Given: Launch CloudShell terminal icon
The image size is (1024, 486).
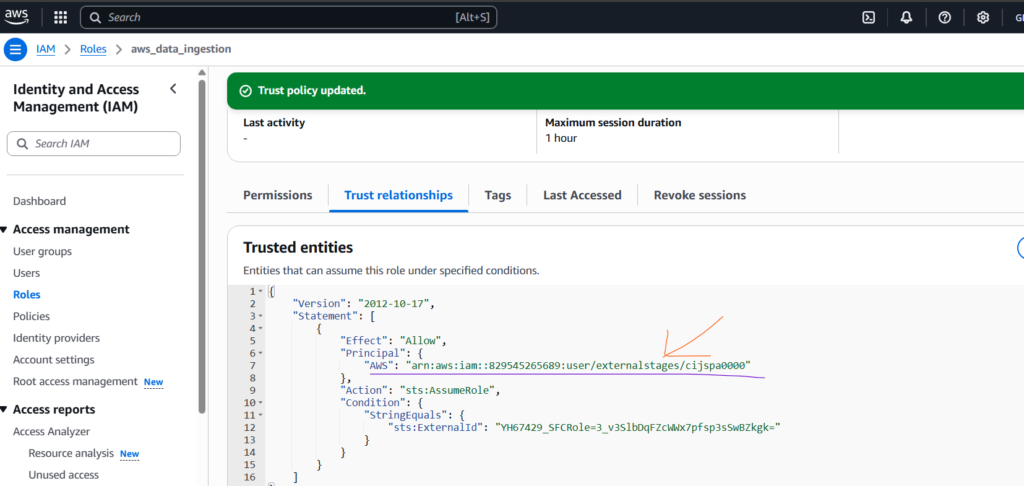Looking at the screenshot, I should pyautogui.click(x=869, y=18).
